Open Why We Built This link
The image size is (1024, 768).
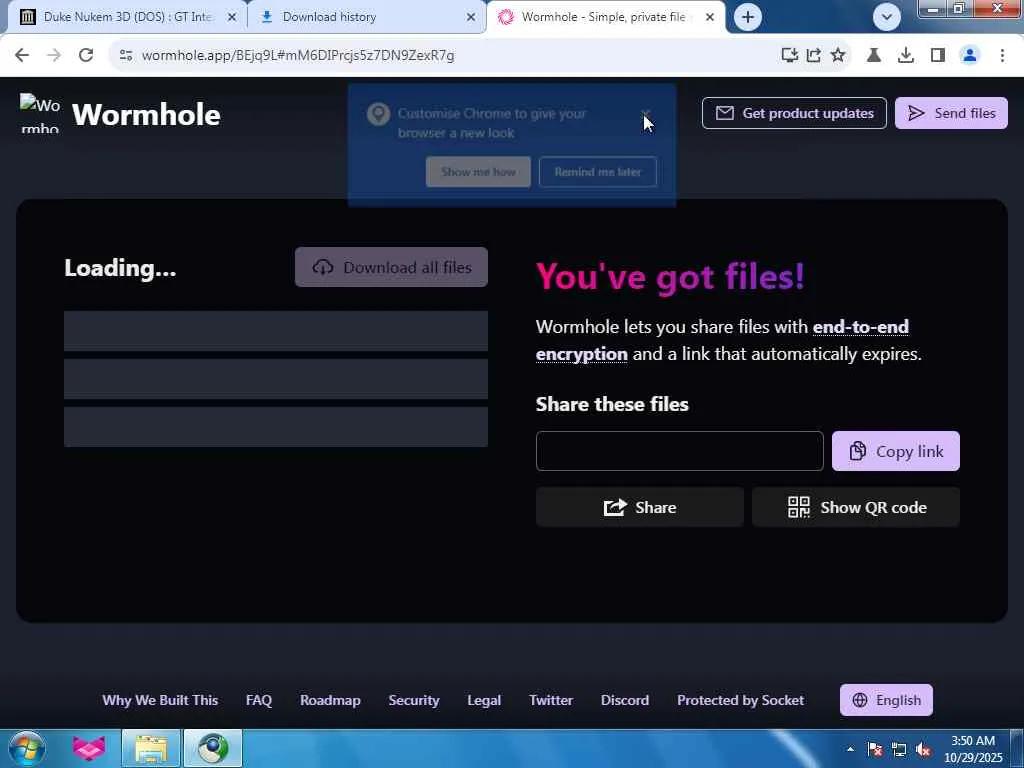tap(160, 700)
